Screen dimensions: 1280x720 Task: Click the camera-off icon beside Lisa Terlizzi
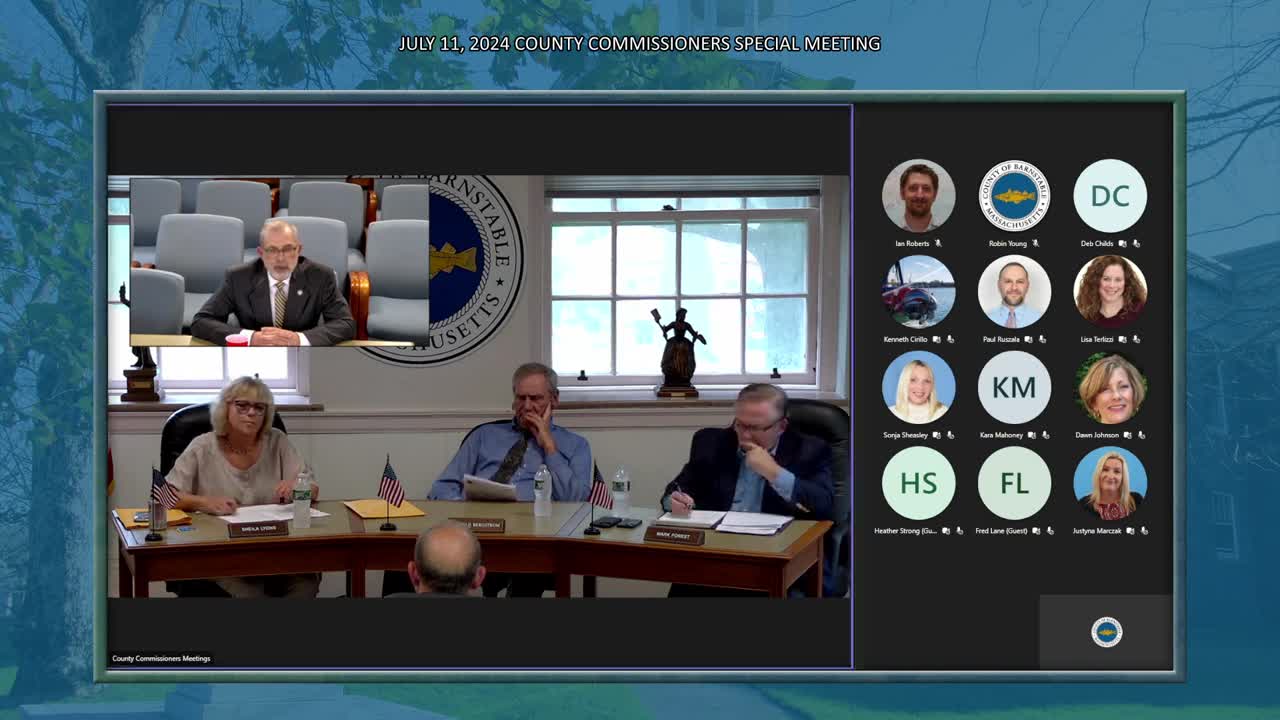coord(1123,339)
